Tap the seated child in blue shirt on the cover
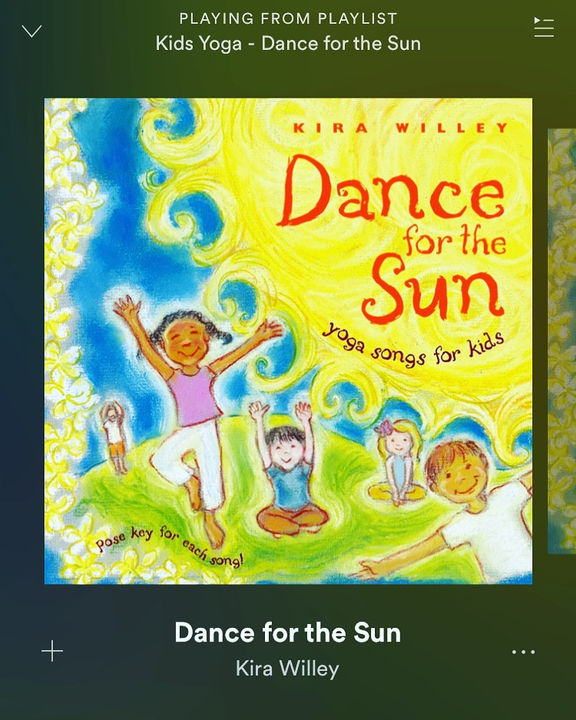 [288, 468]
